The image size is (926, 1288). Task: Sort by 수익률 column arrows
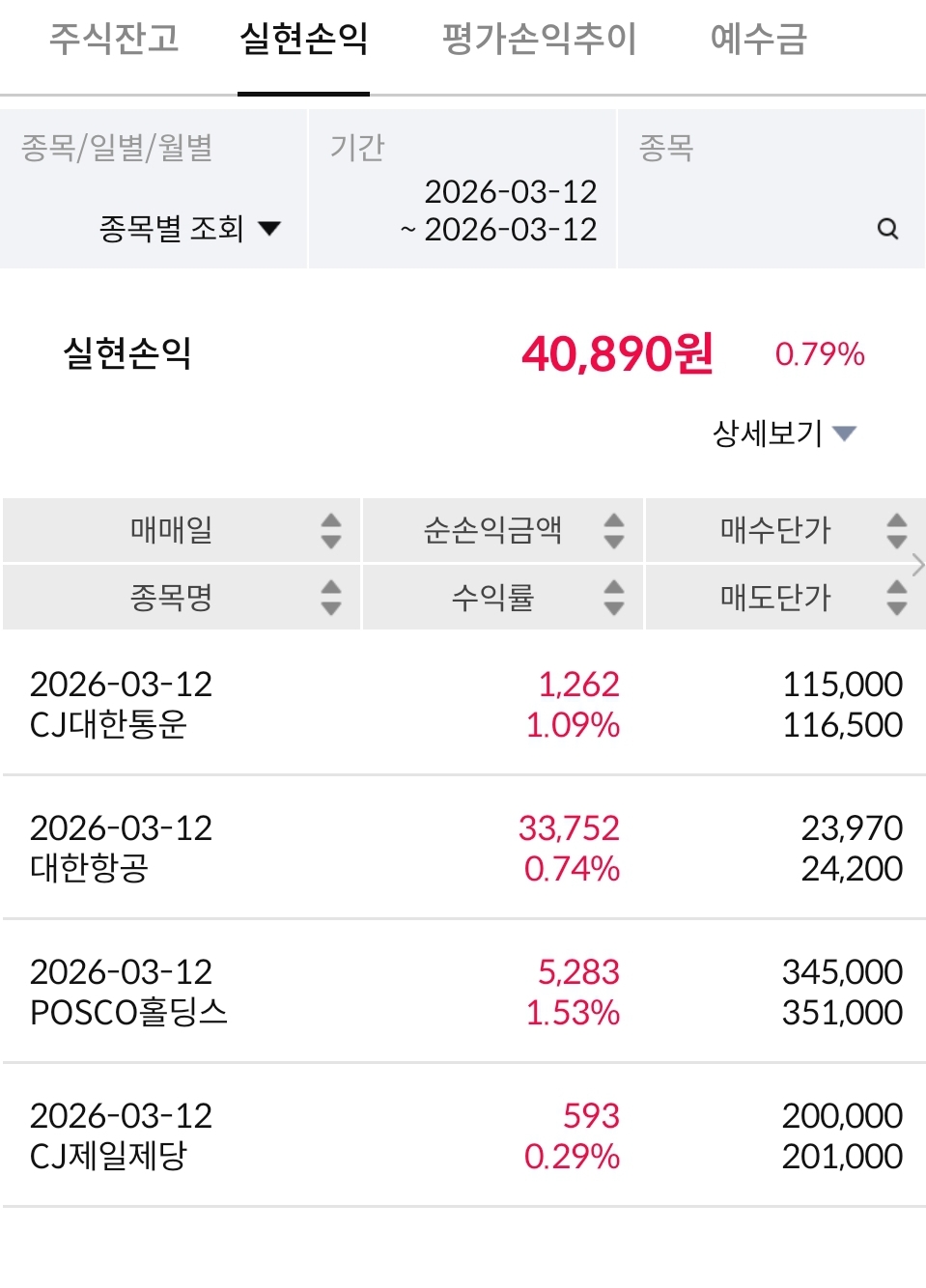pos(614,598)
